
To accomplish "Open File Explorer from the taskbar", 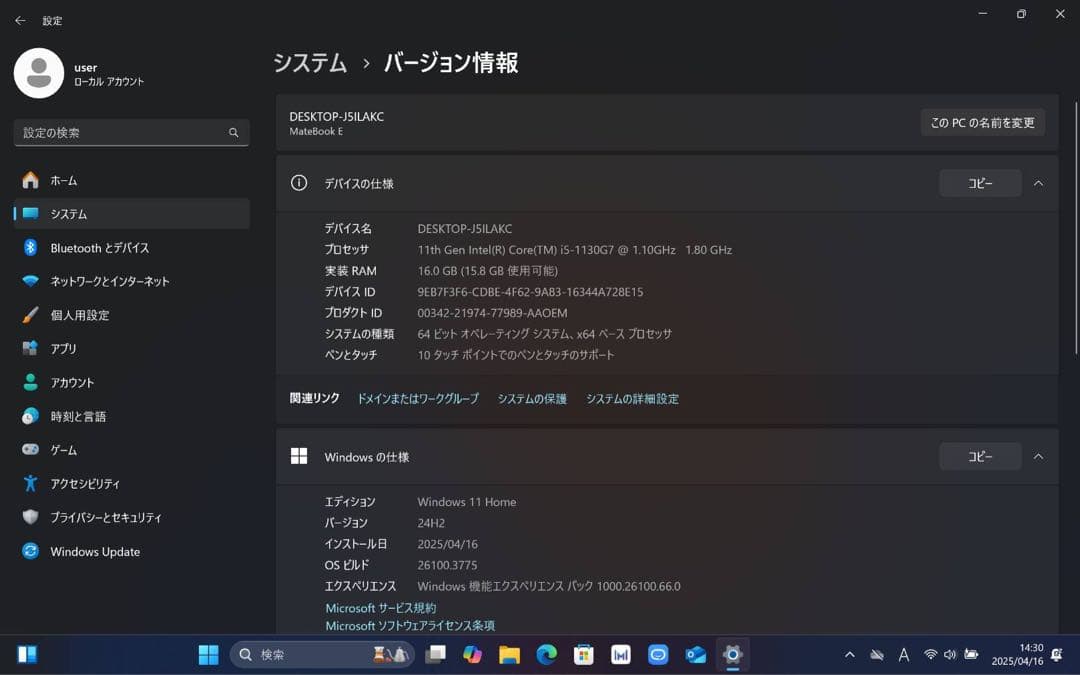I will pos(510,654).
